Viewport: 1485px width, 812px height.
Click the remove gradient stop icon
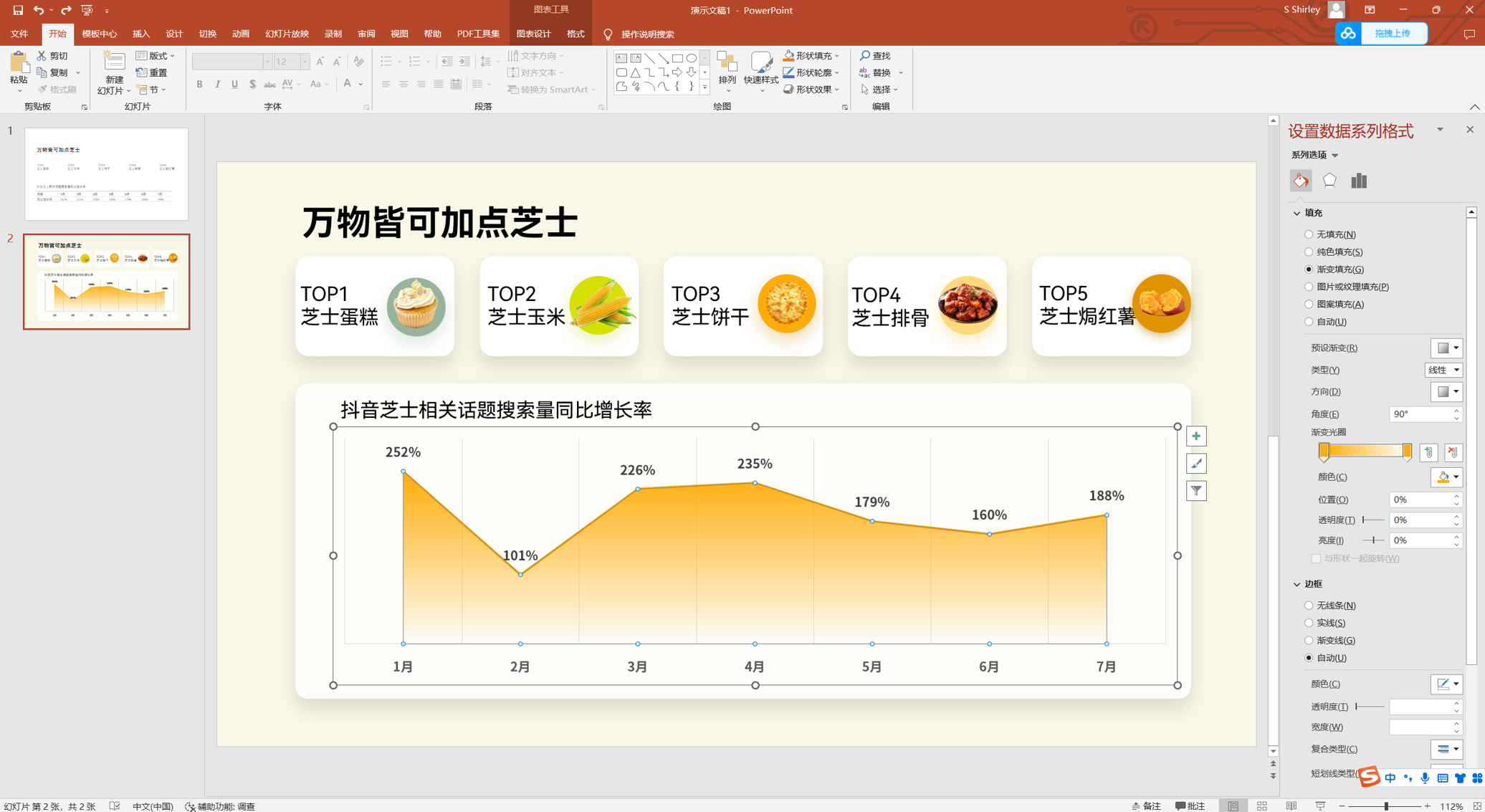[1453, 453]
